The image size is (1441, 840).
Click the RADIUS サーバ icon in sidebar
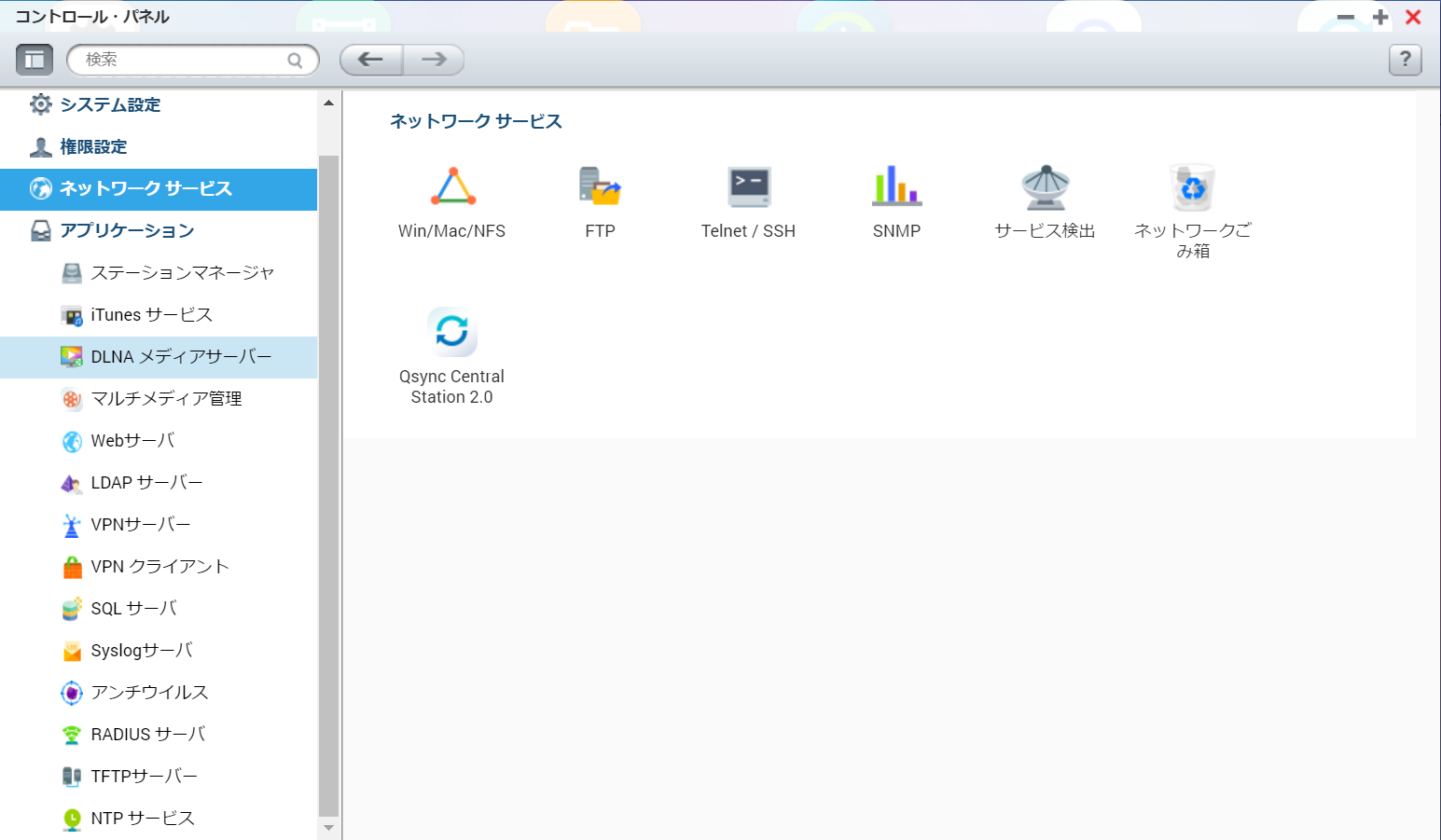(x=72, y=735)
